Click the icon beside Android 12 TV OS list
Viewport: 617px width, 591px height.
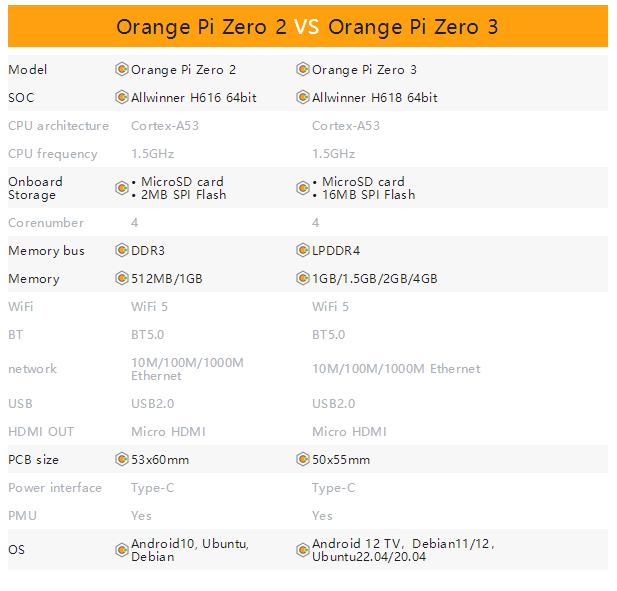tap(303, 550)
